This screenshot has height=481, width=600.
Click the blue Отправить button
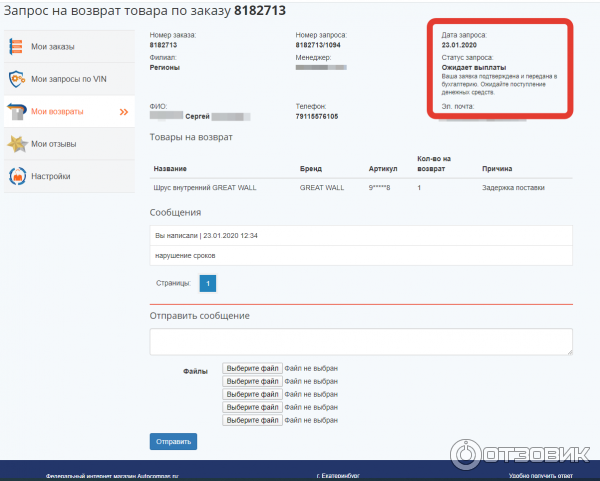click(173, 441)
